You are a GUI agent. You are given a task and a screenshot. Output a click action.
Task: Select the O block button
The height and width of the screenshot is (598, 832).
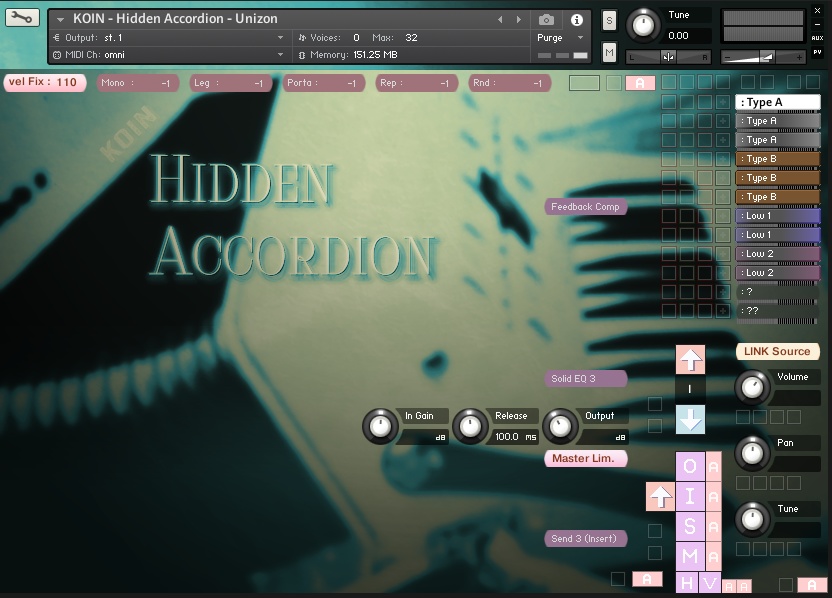pos(690,466)
